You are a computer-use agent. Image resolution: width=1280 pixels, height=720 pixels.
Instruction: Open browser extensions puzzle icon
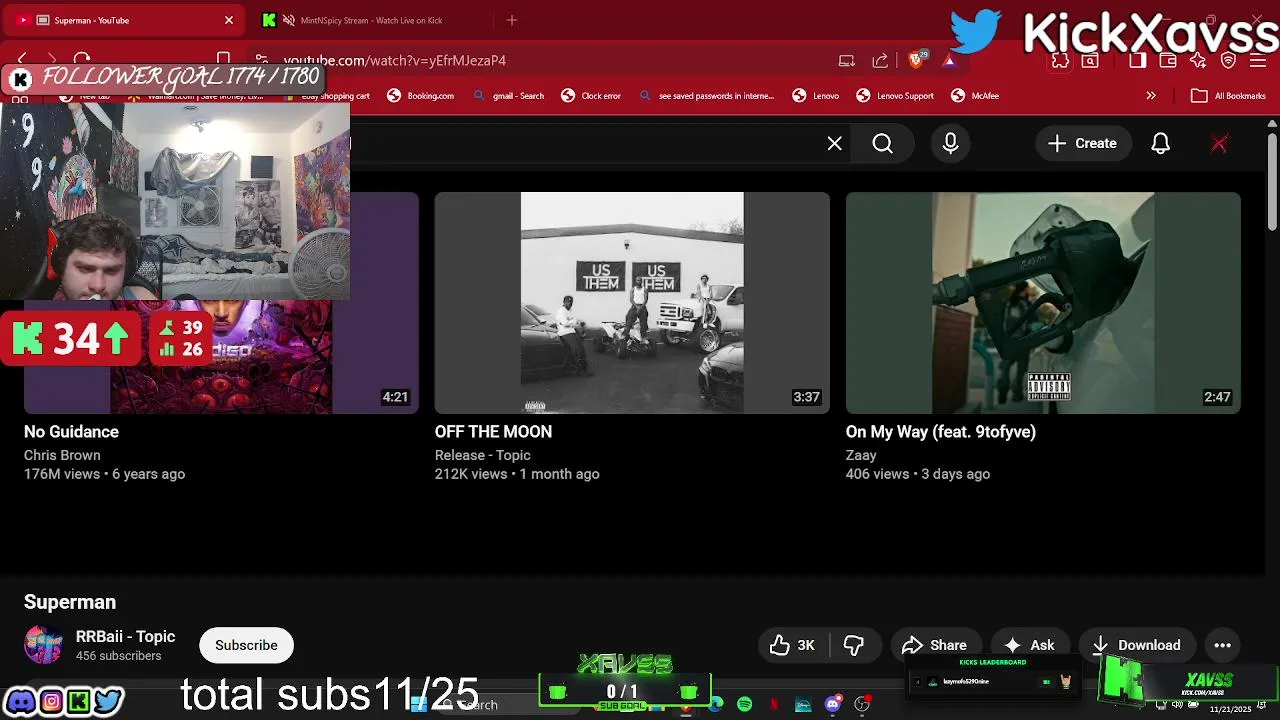pyautogui.click(x=1060, y=60)
